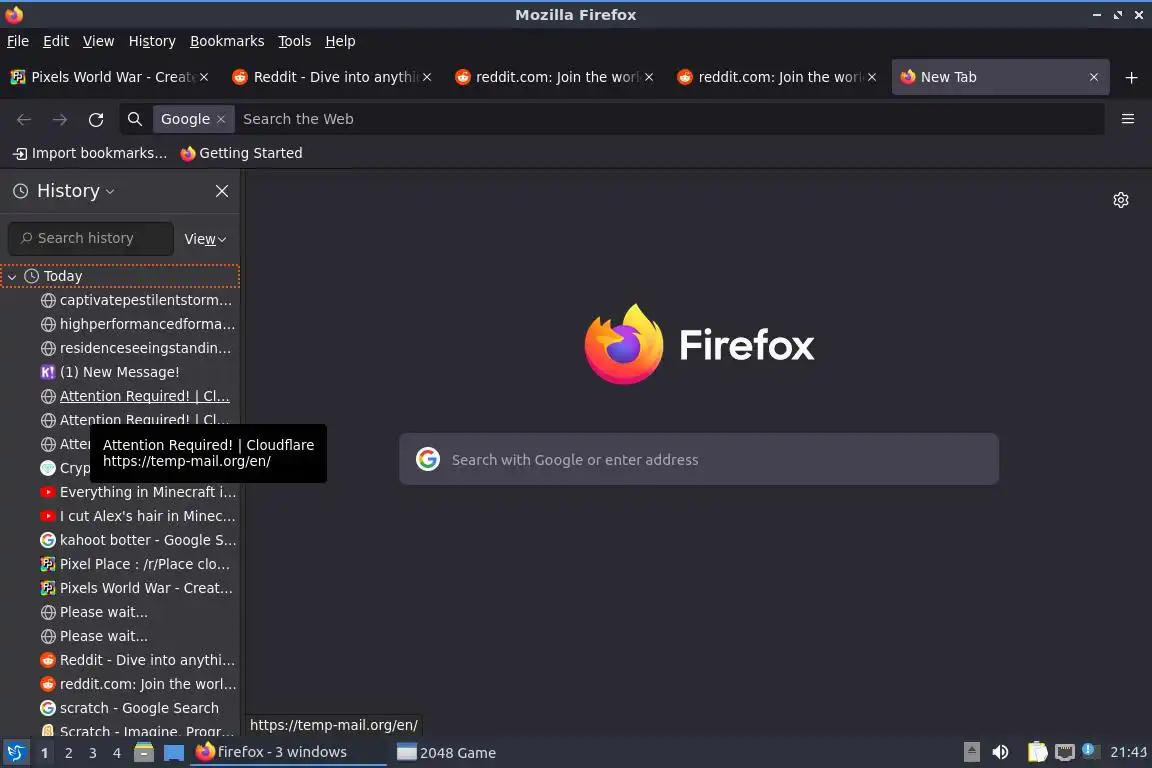The height and width of the screenshot is (768, 1152).
Task: Open the File menu
Action: [18, 41]
